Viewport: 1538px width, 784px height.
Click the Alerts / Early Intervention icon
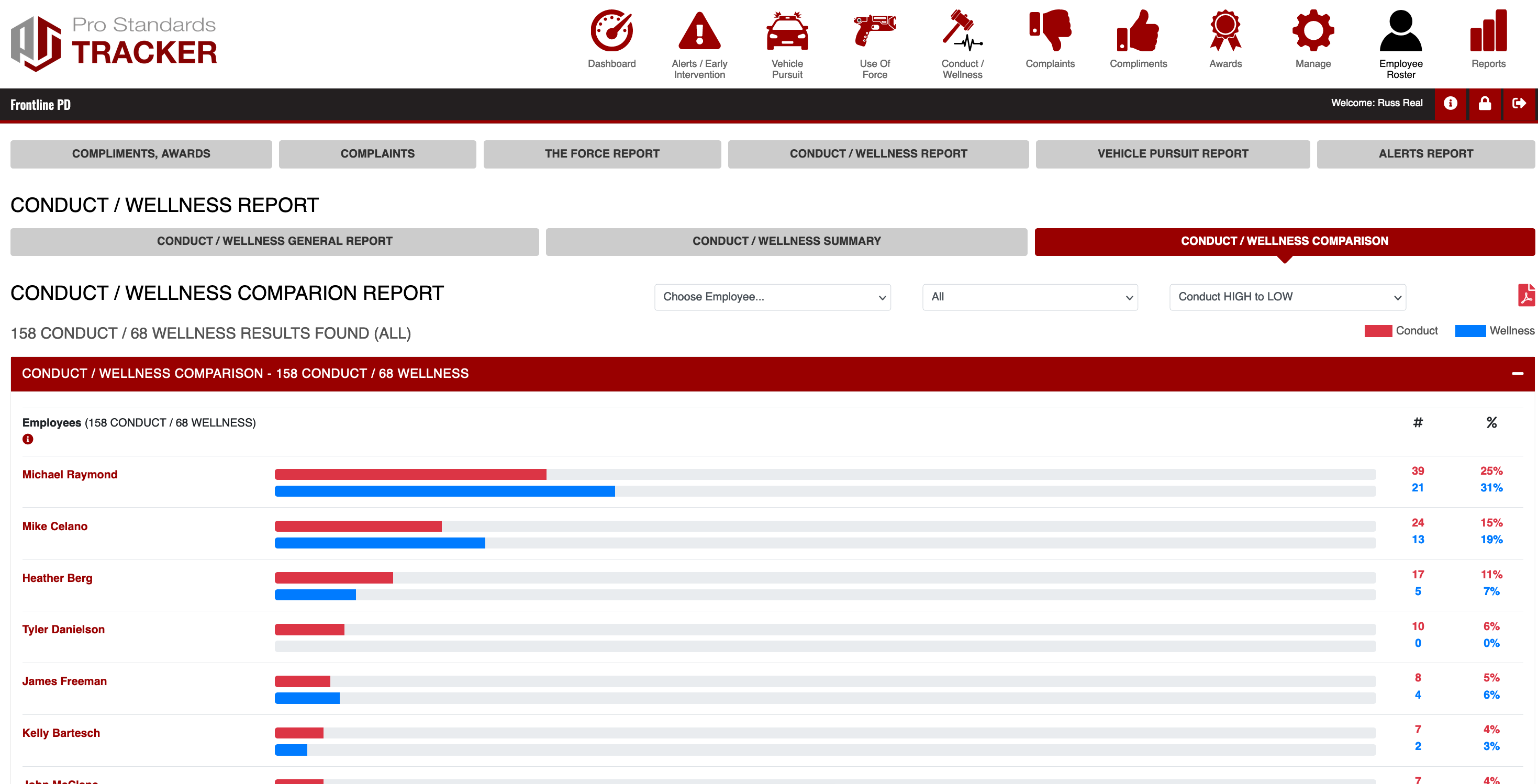(x=699, y=31)
